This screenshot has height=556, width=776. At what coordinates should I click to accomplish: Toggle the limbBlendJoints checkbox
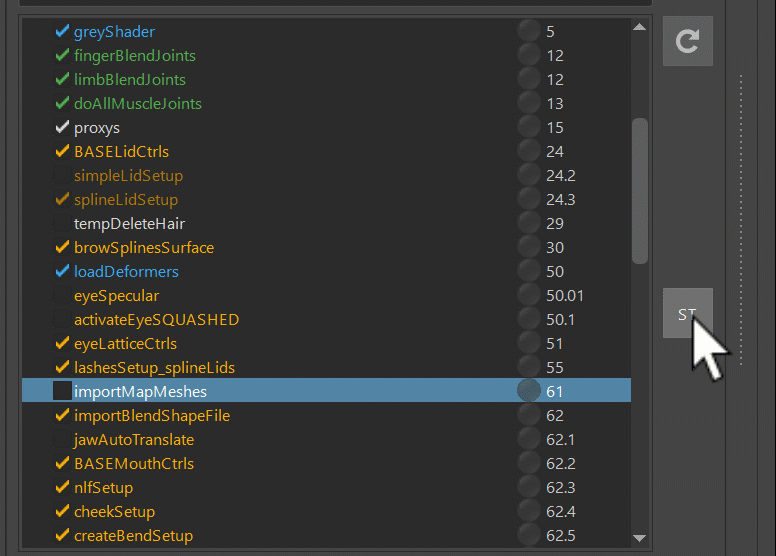62,80
